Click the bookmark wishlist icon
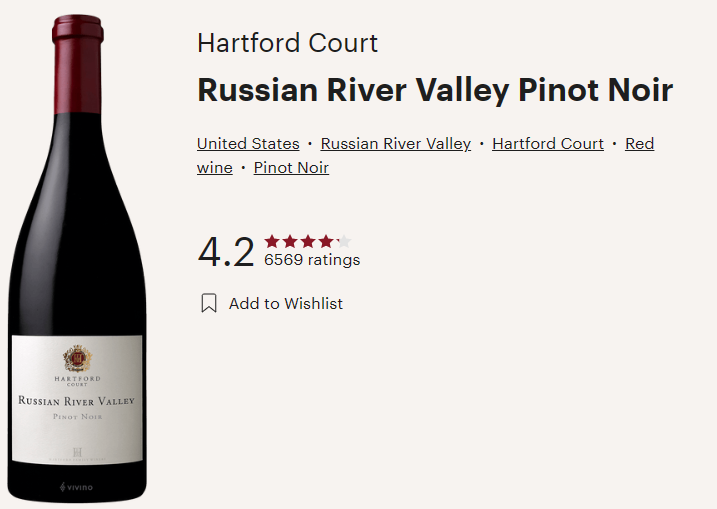Image resolution: width=717 pixels, height=509 pixels. [x=209, y=303]
